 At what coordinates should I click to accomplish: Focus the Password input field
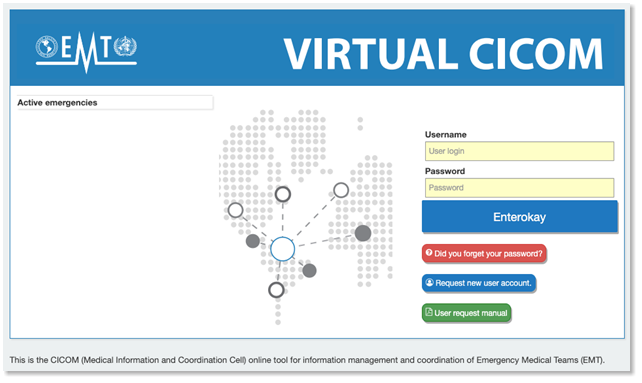tap(519, 188)
